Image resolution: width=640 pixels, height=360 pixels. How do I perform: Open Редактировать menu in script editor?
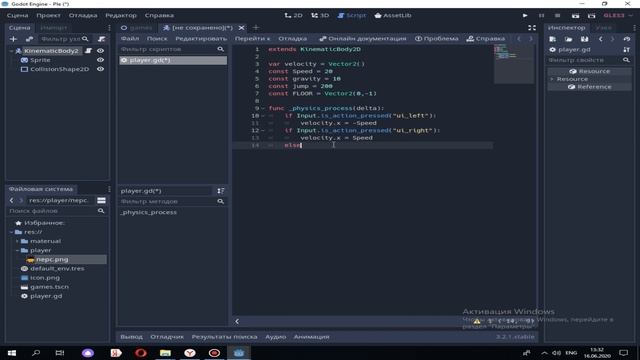click(x=201, y=38)
